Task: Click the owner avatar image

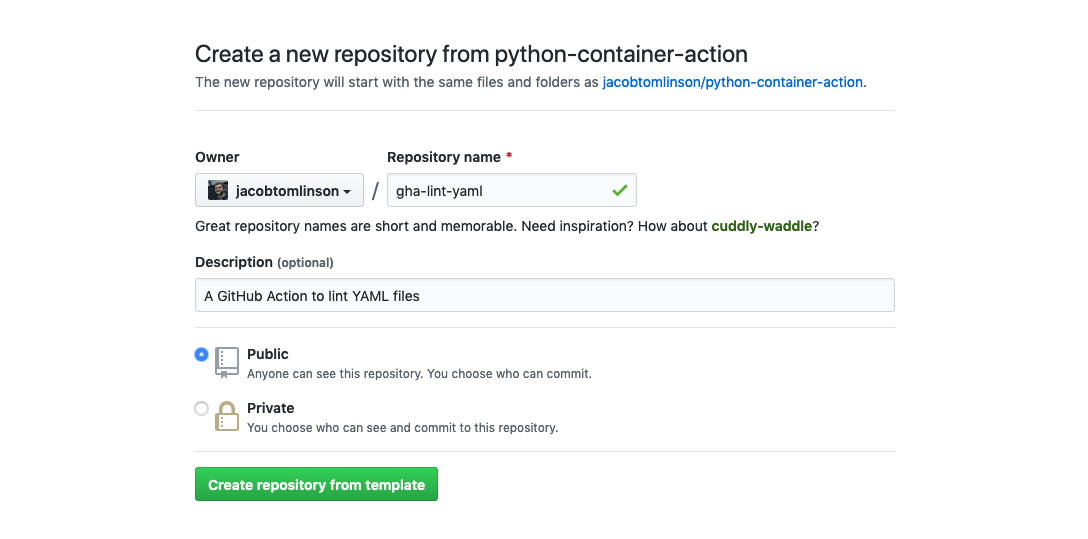Action: (x=218, y=190)
